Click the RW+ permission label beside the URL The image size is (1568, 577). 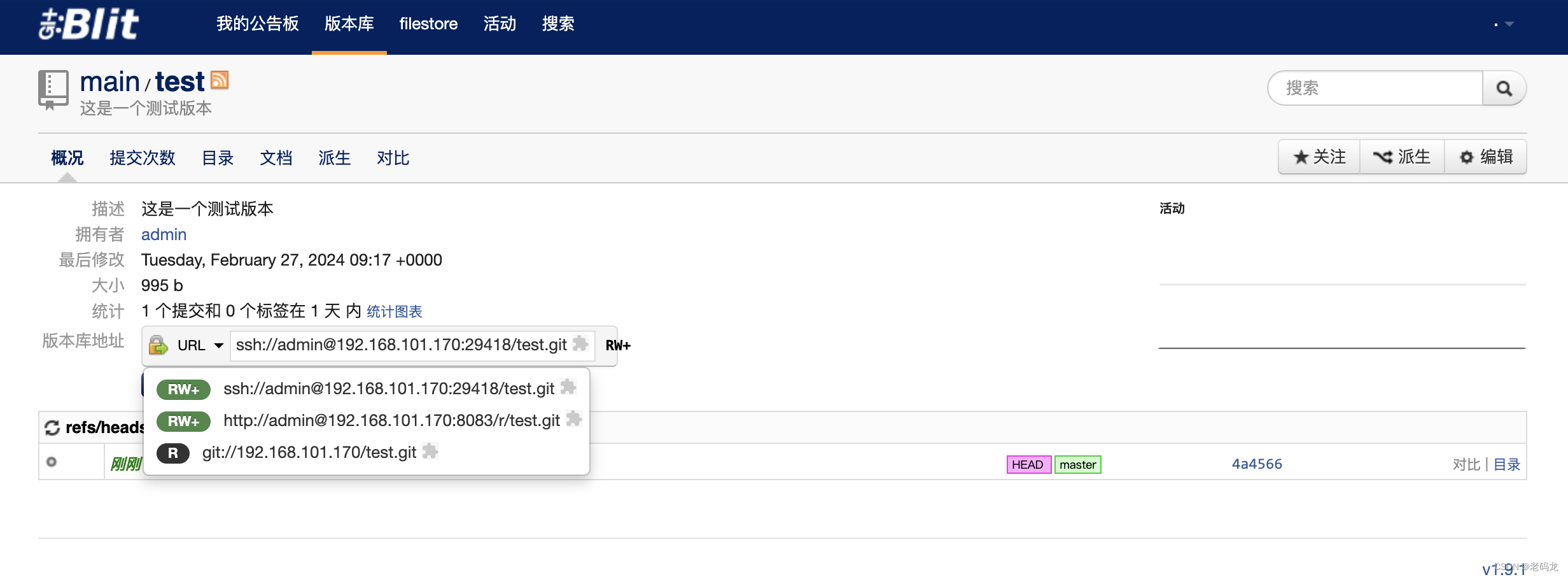618,345
